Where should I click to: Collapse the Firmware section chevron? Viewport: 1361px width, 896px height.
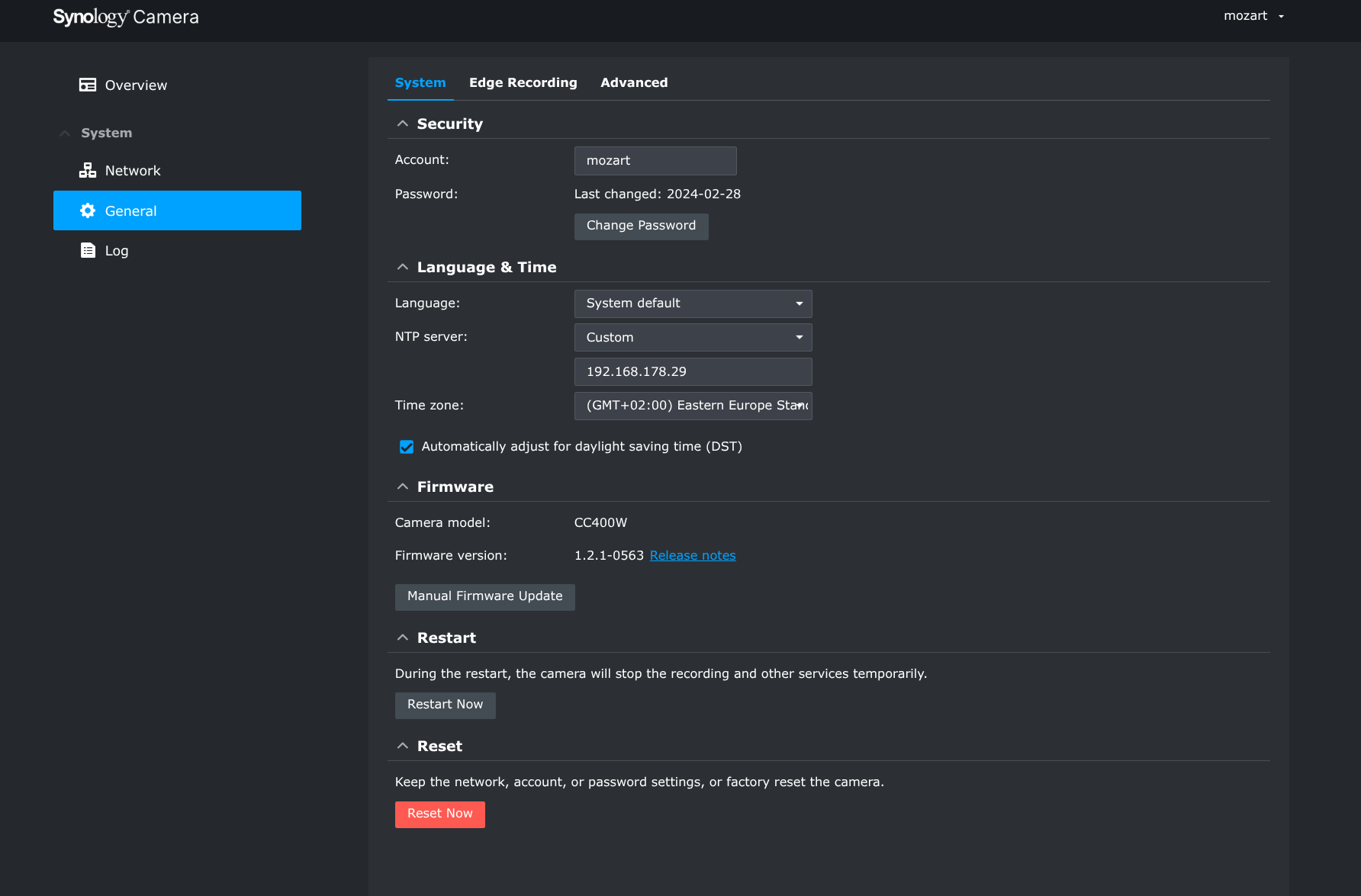[403, 487]
